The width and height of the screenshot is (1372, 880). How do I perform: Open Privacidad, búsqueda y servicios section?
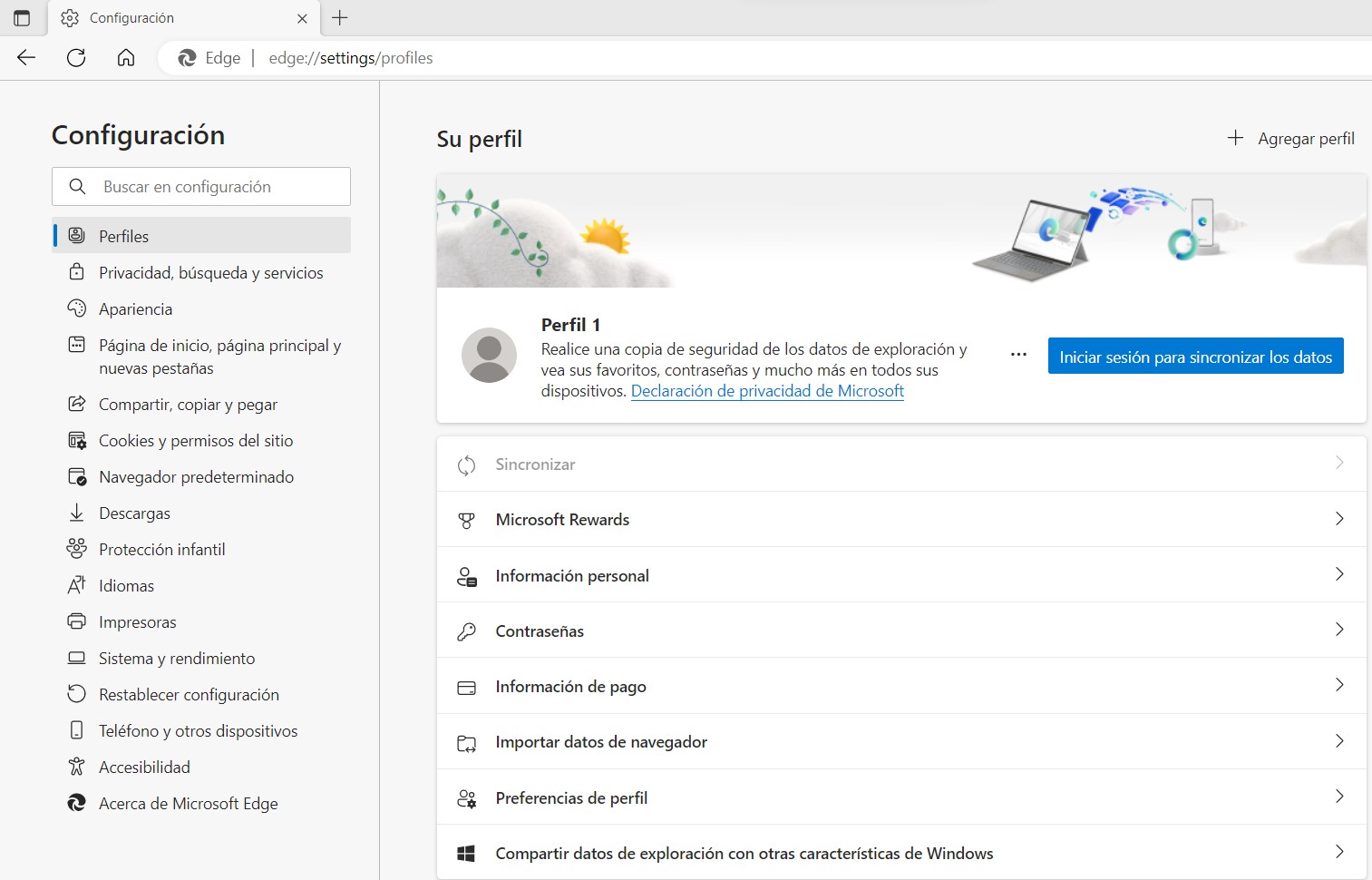click(x=201, y=272)
